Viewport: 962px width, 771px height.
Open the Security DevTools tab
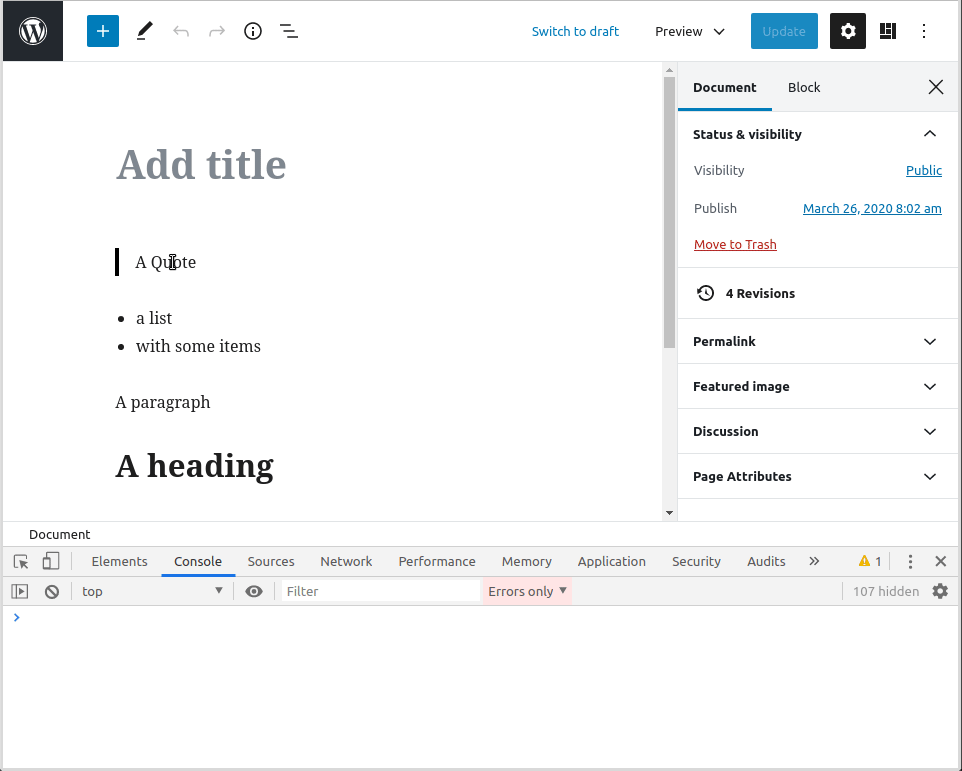[x=696, y=561]
